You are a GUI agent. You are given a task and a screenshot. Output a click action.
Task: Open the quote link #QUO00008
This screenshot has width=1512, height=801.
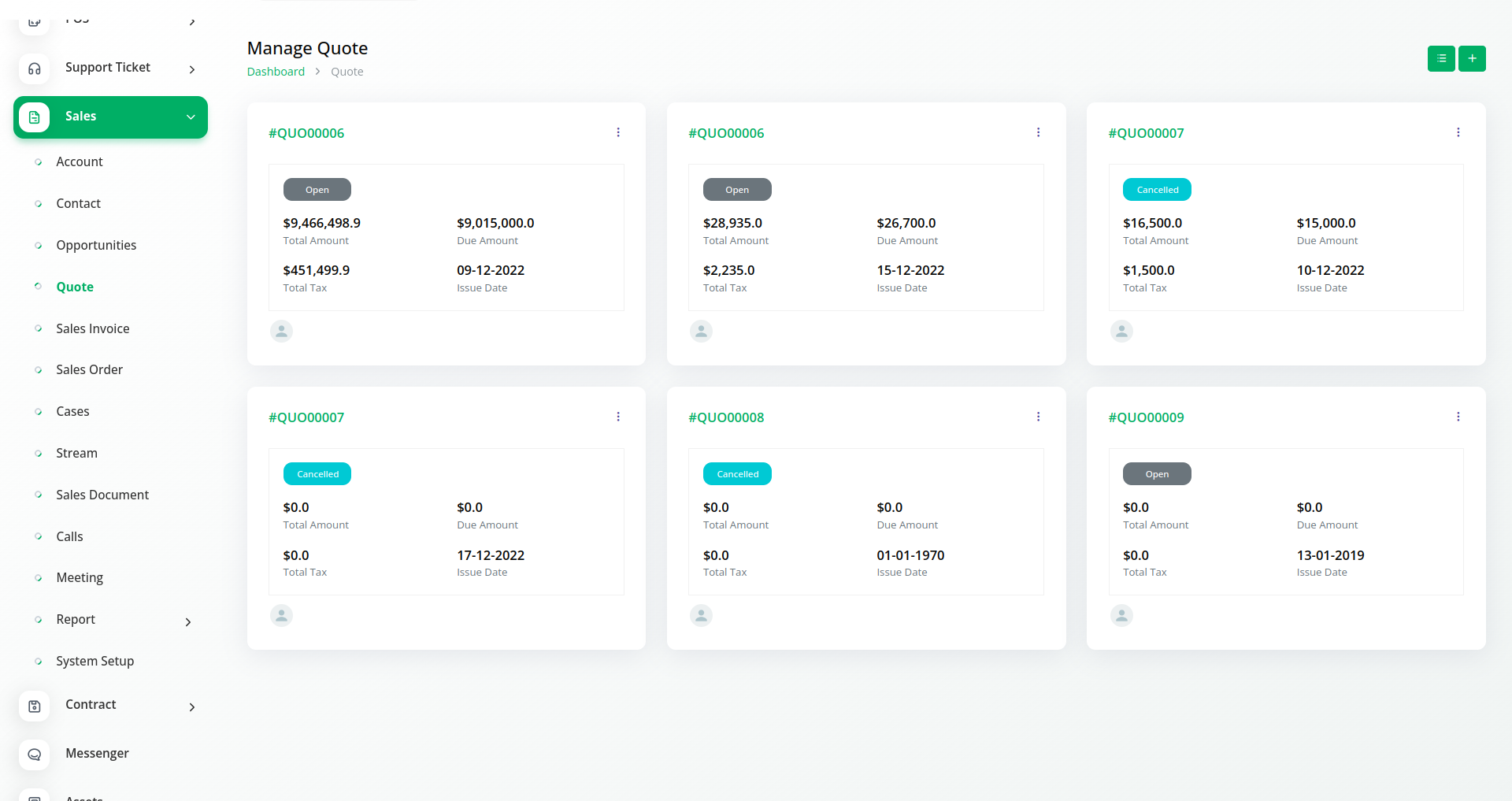click(x=726, y=417)
